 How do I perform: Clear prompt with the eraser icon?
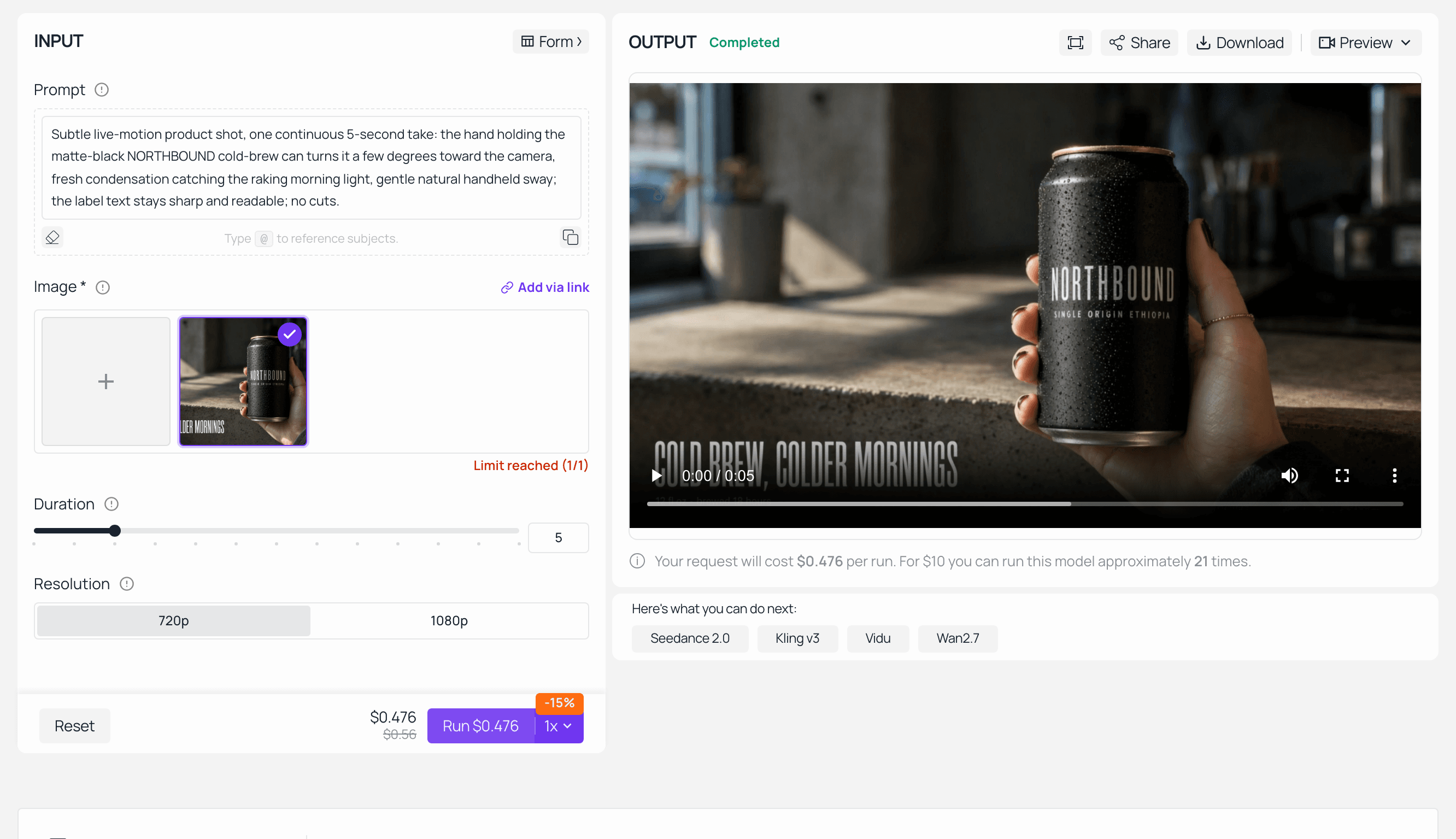[52, 237]
